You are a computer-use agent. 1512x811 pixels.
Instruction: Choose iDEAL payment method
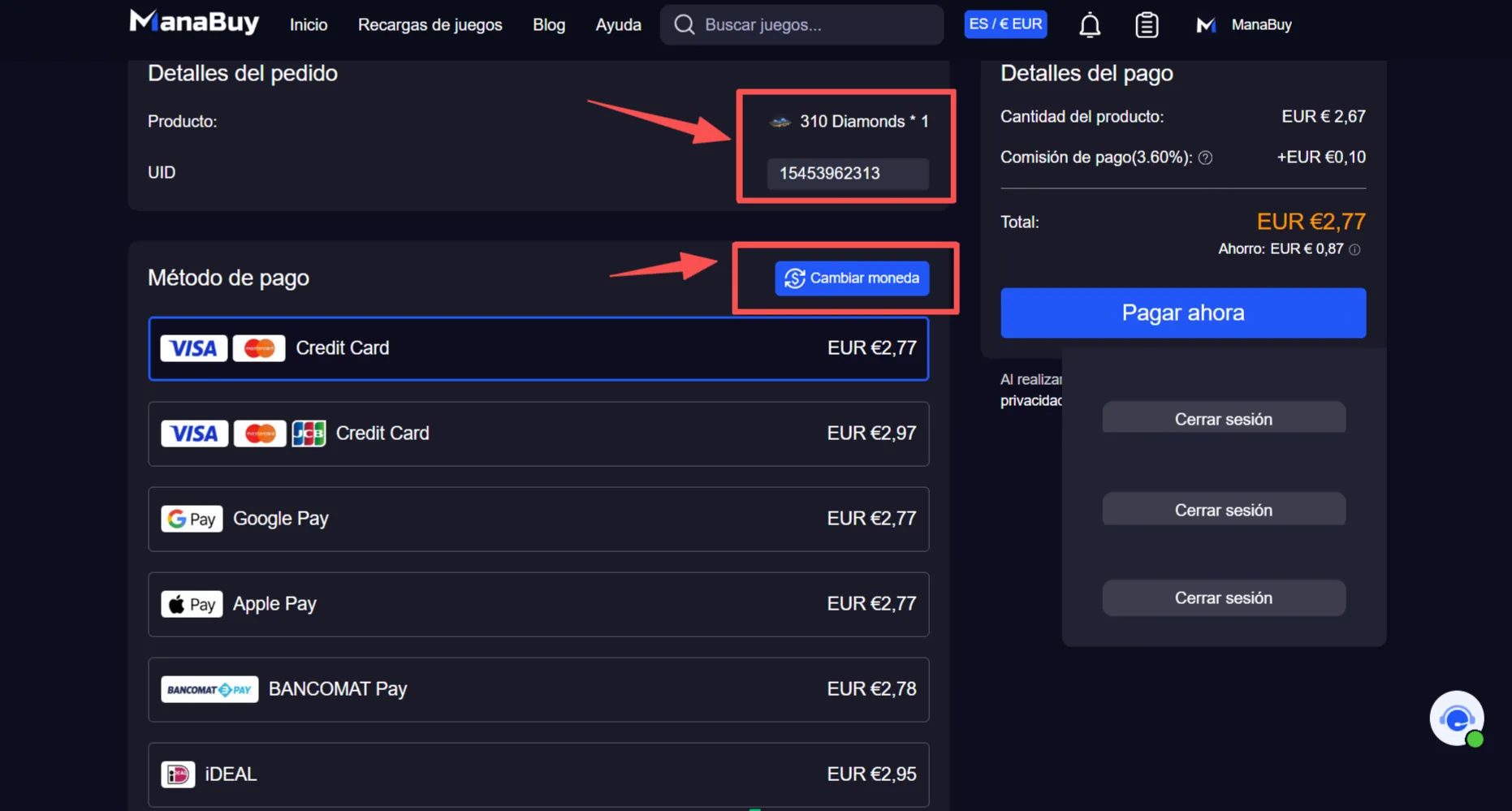(538, 774)
